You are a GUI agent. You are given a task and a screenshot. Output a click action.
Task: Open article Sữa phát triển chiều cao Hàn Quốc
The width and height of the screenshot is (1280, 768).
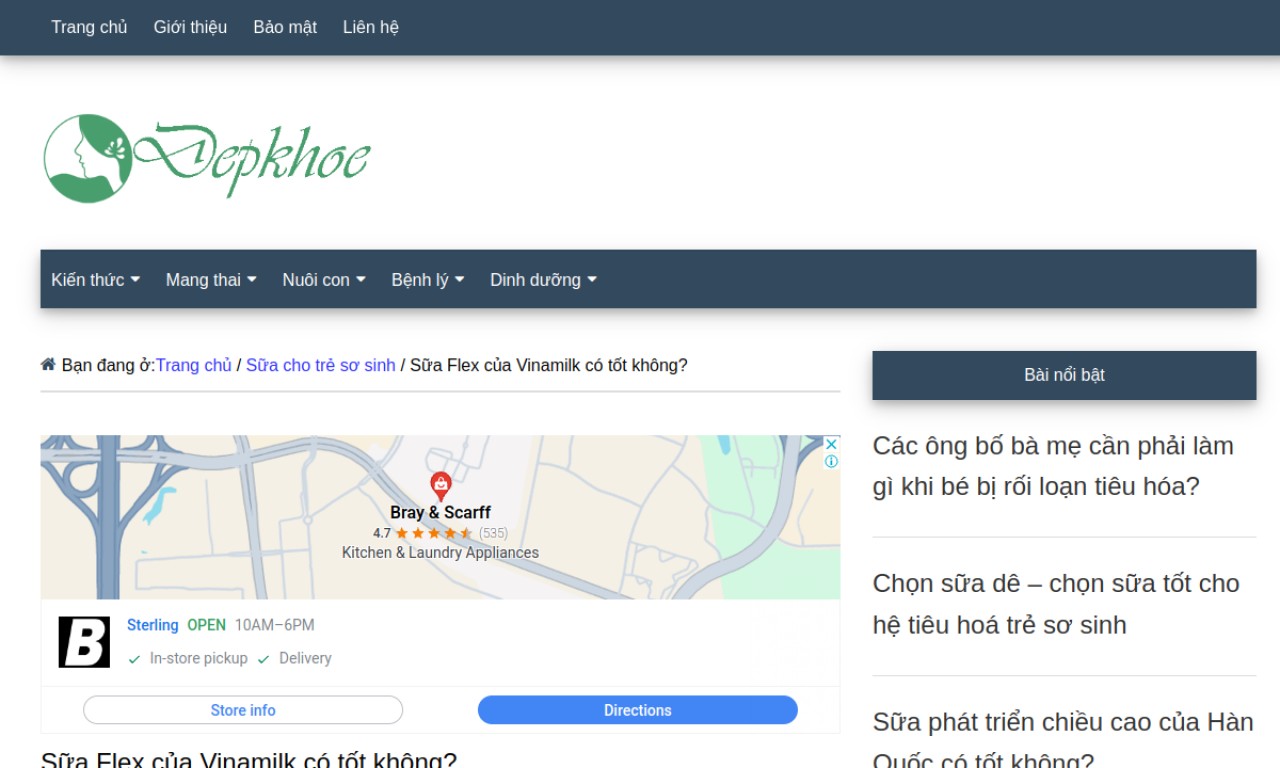pyautogui.click(x=1063, y=740)
